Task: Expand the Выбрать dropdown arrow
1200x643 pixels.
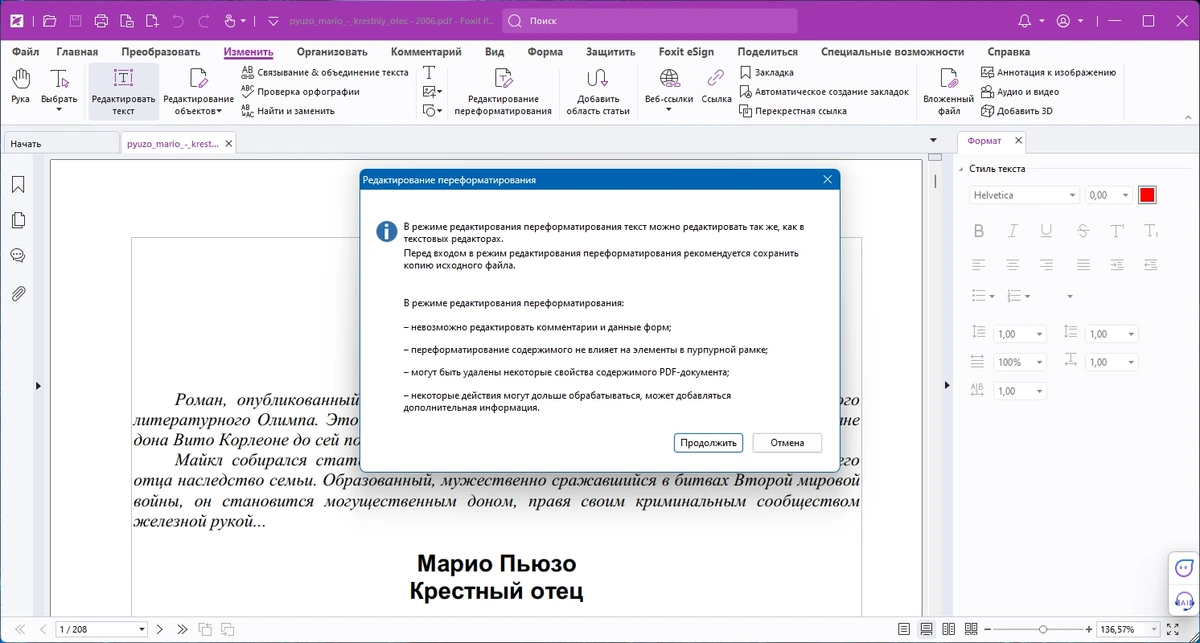Action: 59,110
